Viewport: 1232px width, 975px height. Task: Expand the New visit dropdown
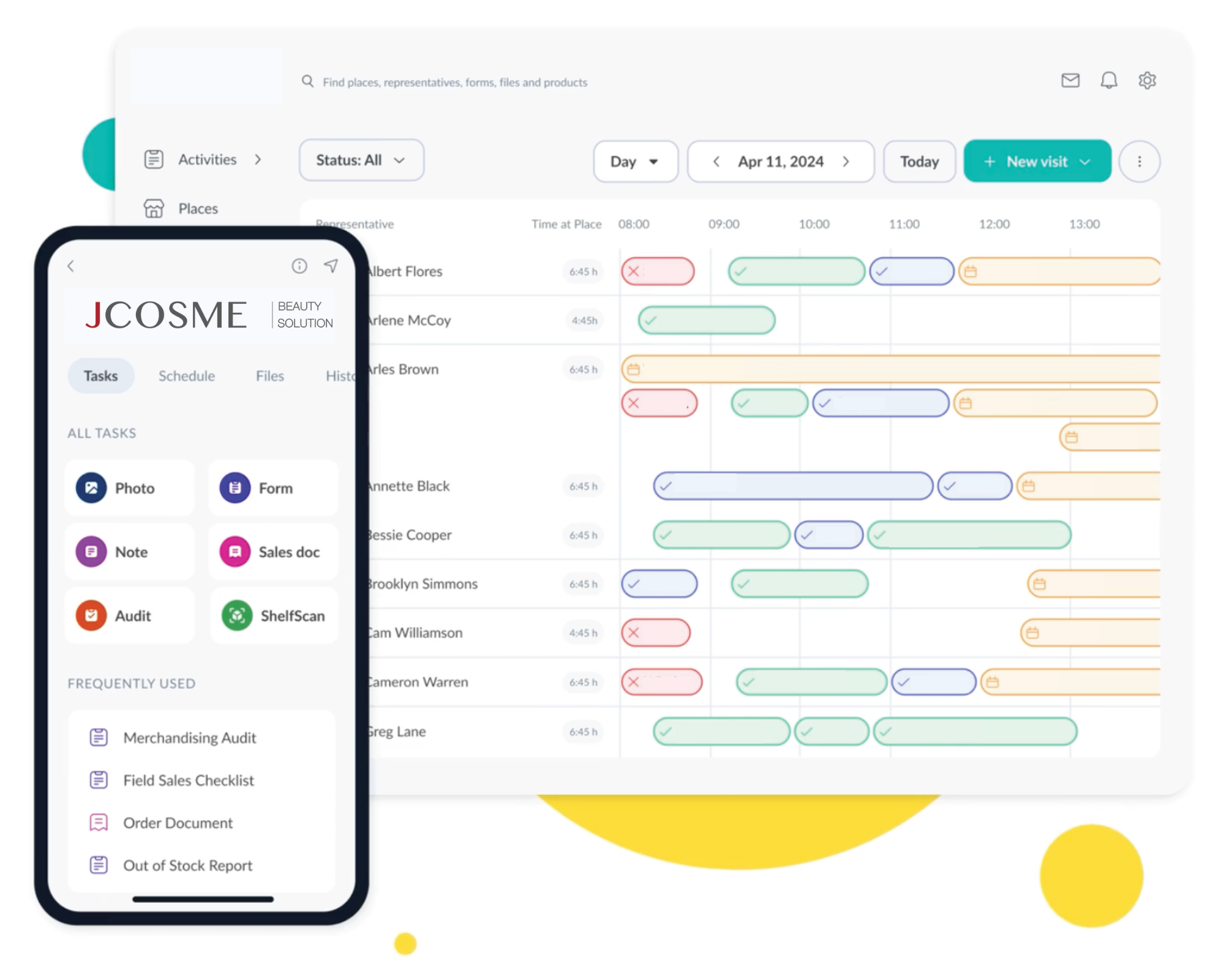[1085, 162]
